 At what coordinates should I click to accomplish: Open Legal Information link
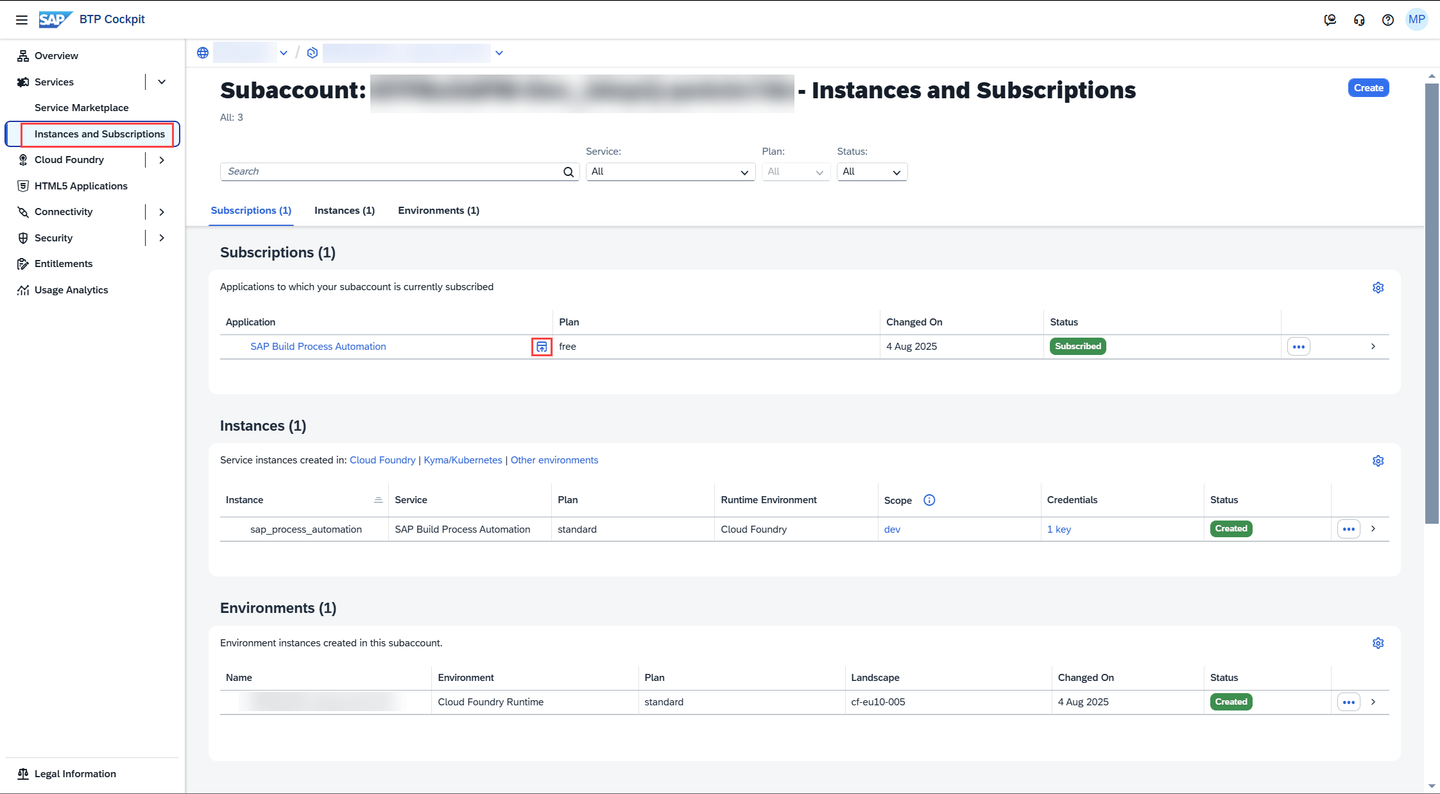click(75, 774)
